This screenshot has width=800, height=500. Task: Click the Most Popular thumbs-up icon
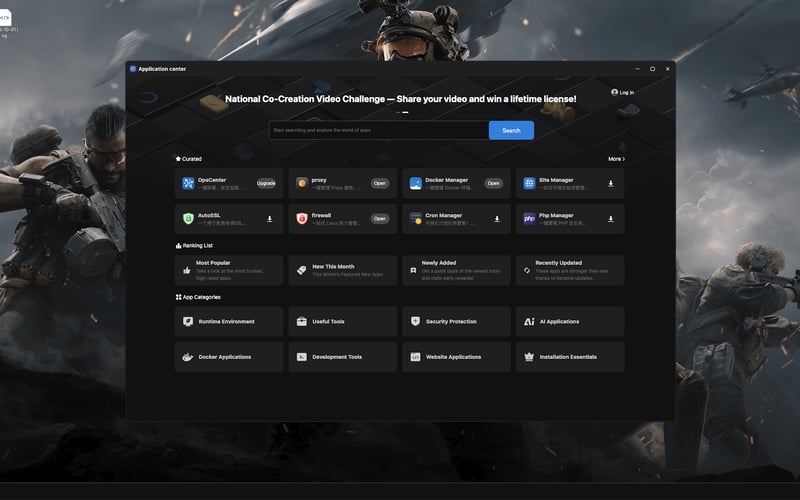(187, 270)
